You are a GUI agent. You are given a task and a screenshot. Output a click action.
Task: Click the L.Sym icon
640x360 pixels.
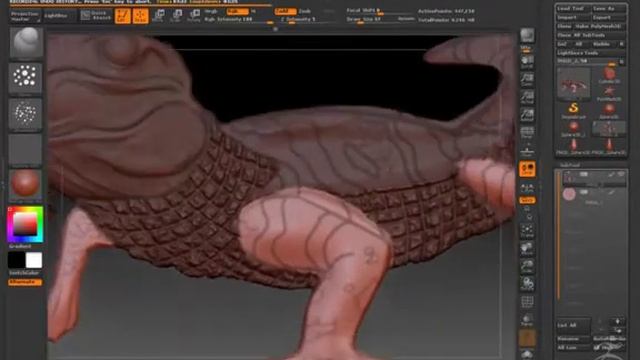527,188
